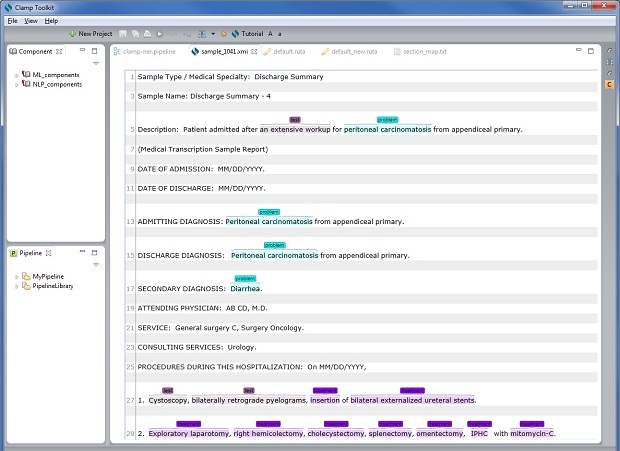This screenshot has height=451, width=620.
Task: Click the Print icon in the toolbar
Action: (146, 33)
